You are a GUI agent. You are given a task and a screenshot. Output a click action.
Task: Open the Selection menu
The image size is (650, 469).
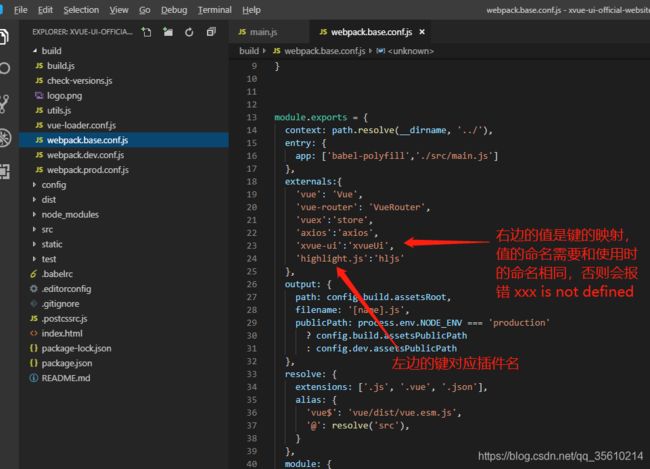[81, 10]
